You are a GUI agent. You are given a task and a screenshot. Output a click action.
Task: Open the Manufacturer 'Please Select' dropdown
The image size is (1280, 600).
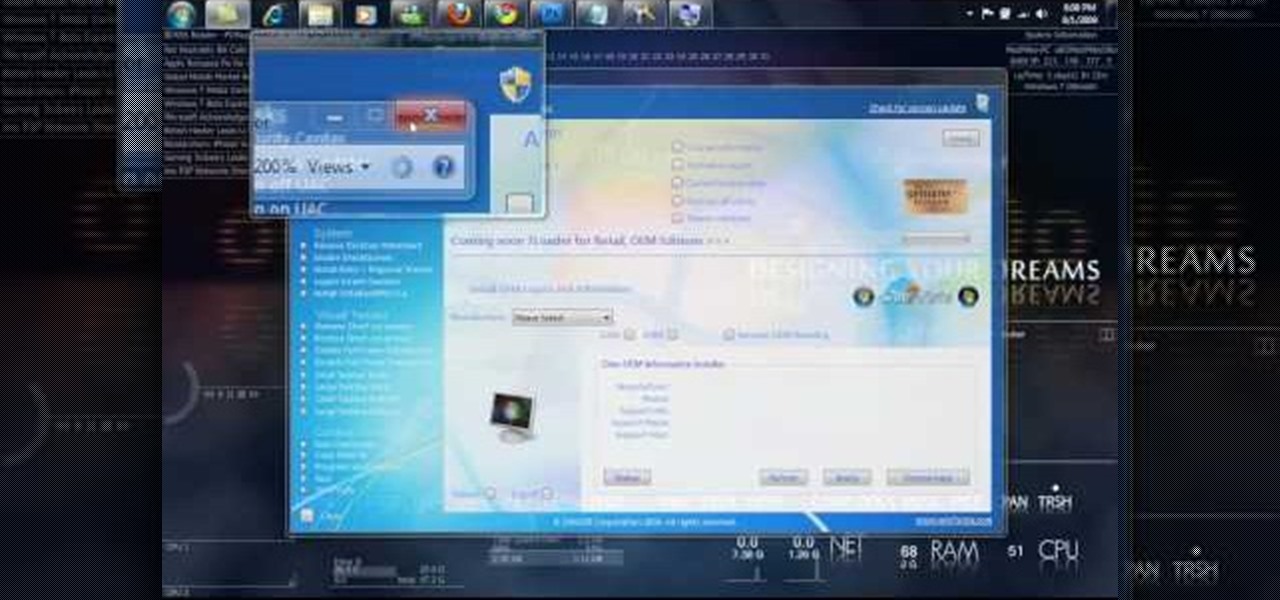coord(562,318)
